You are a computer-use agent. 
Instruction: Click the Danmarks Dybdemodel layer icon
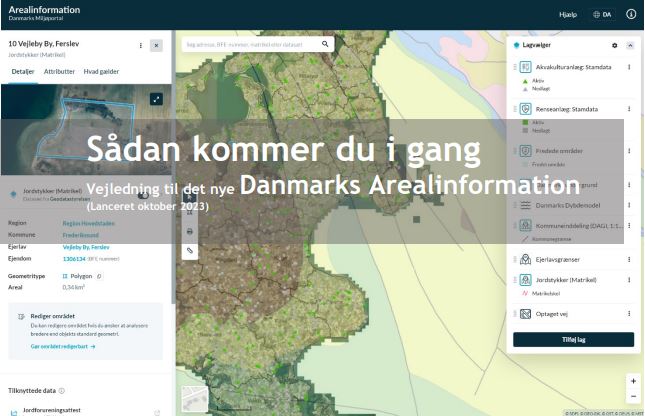pyautogui.click(x=525, y=205)
